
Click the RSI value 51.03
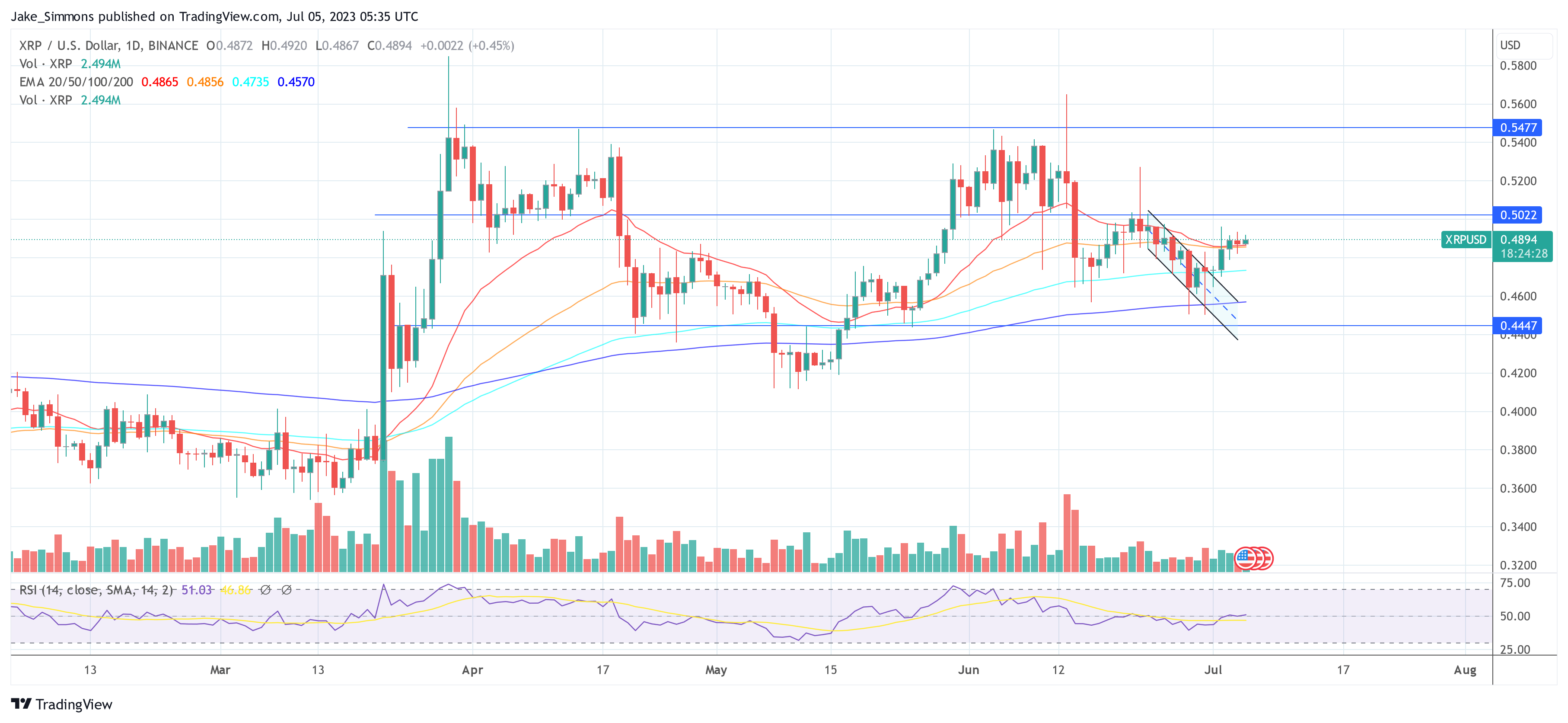[197, 590]
